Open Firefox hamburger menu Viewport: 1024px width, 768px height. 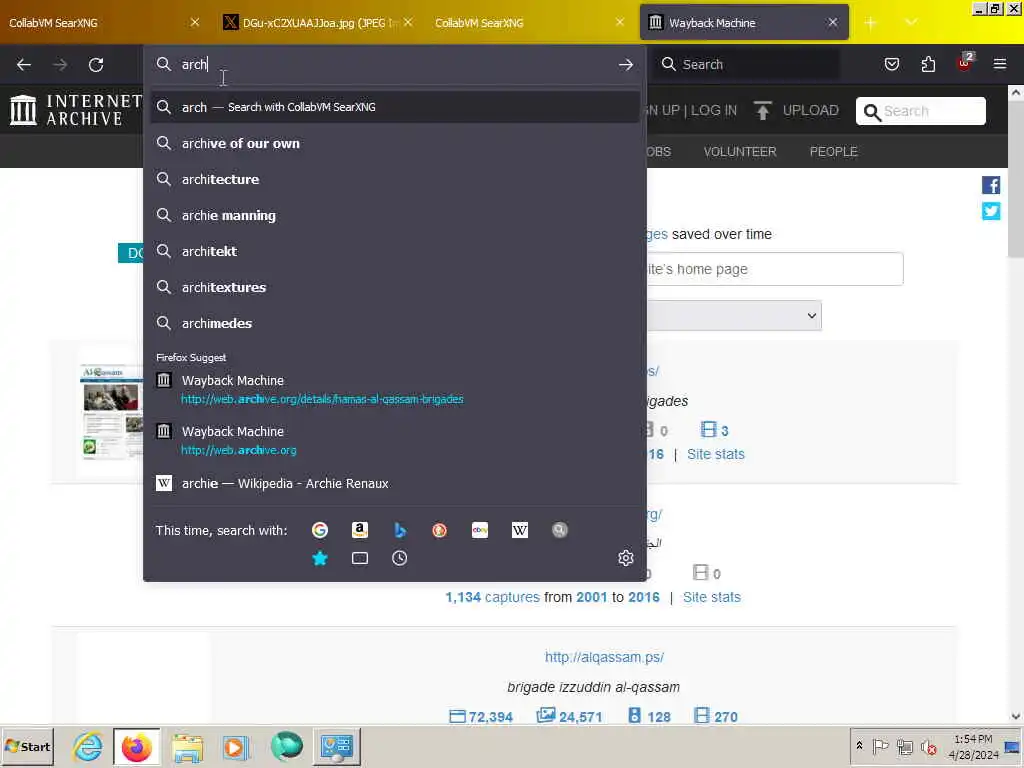coord(1000,64)
